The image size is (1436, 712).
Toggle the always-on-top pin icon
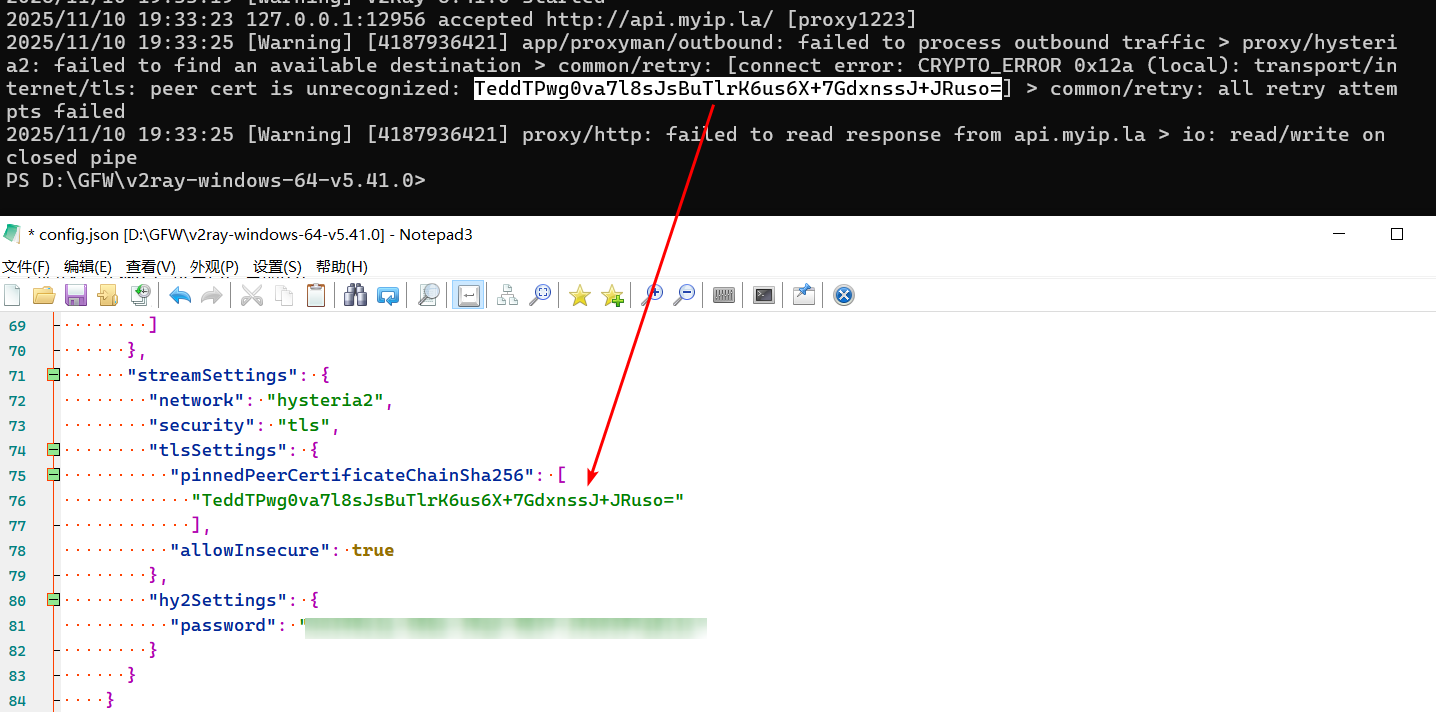(803, 295)
